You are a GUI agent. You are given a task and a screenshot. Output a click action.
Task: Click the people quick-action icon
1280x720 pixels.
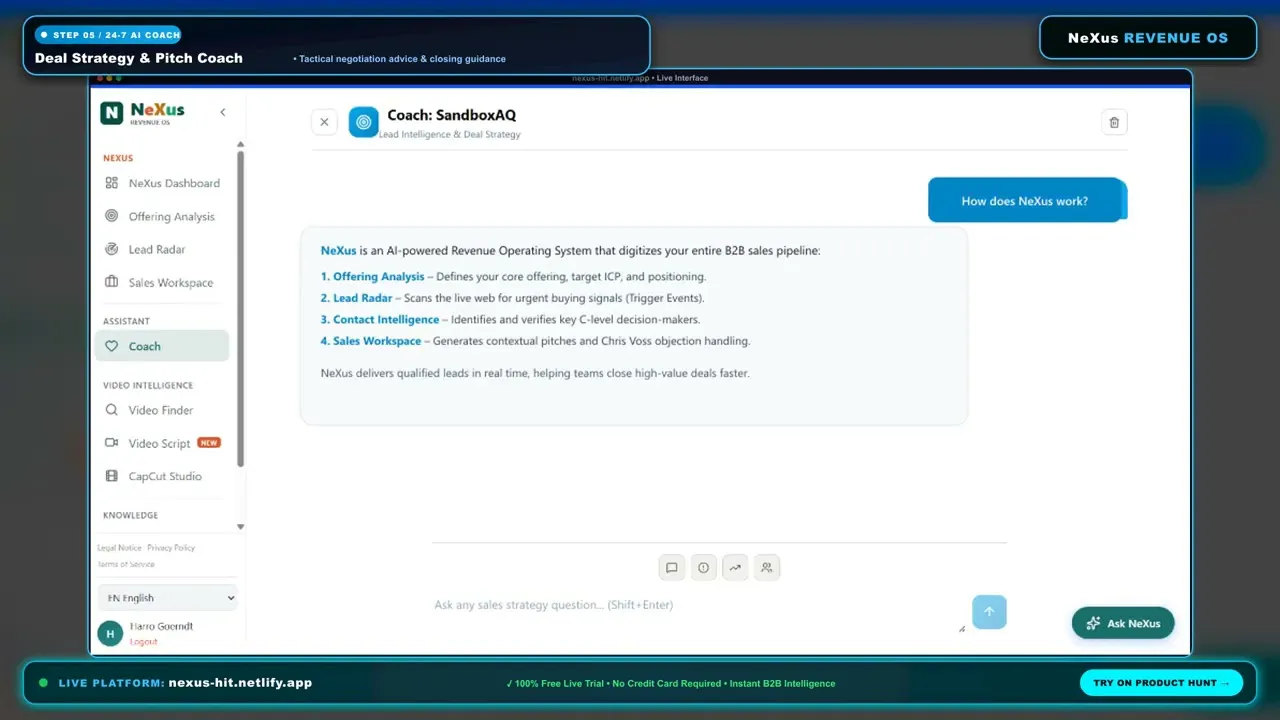tap(767, 568)
